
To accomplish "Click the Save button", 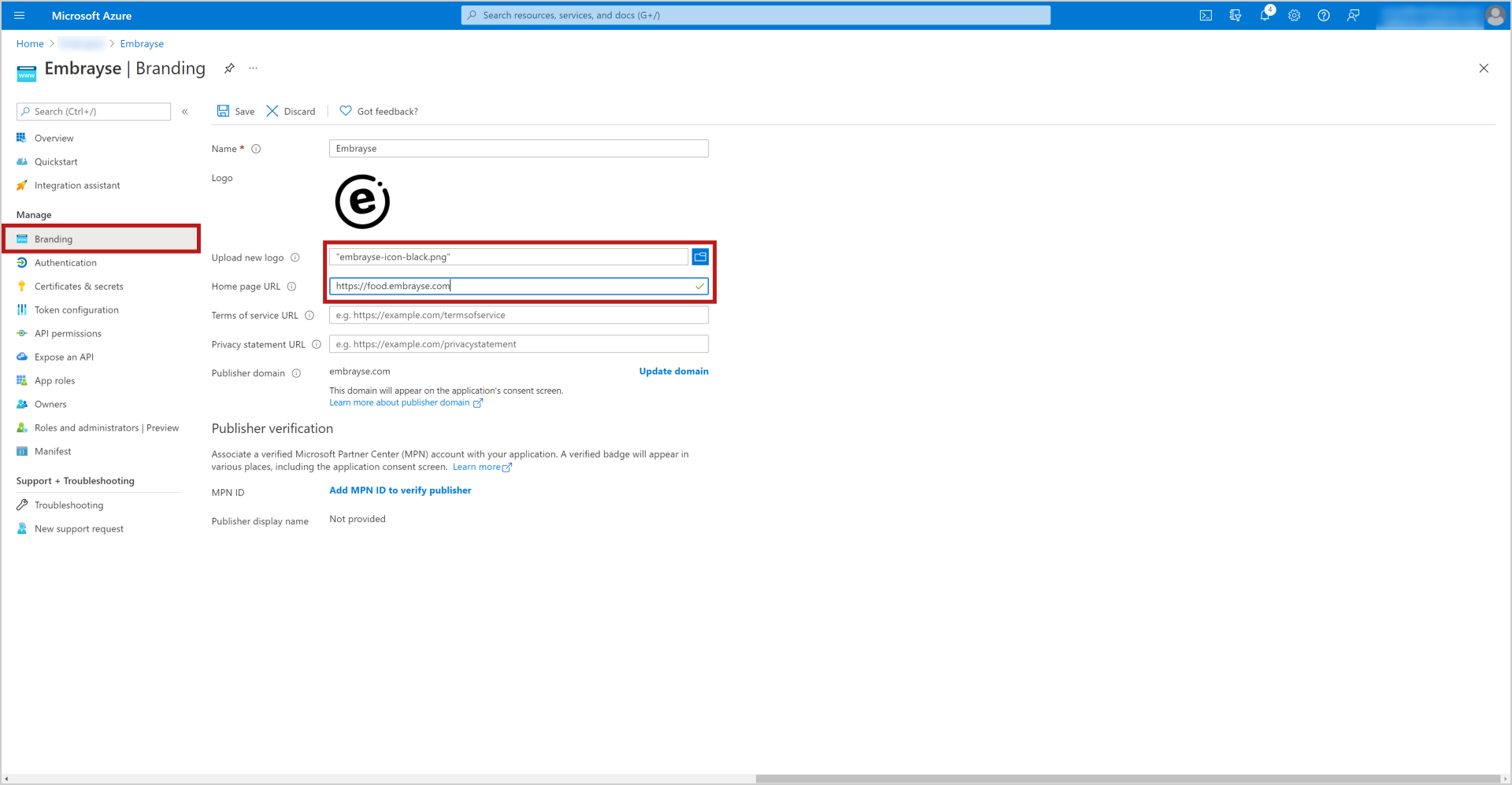I will coord(235,111).
